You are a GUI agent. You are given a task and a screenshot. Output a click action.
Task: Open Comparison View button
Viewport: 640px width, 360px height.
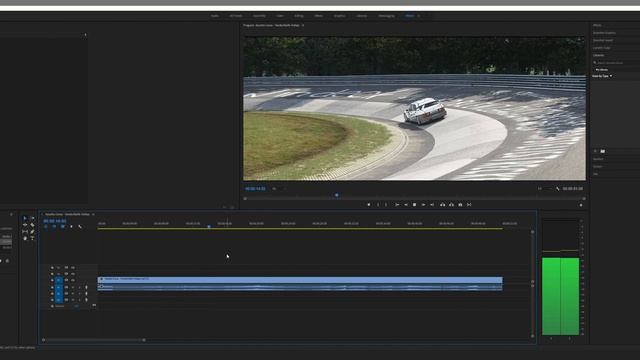469,204
